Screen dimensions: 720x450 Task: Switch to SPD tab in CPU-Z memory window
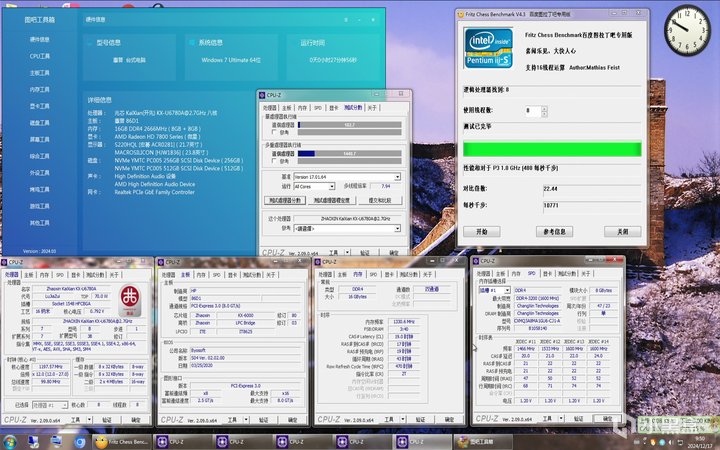tap(373, 274)
